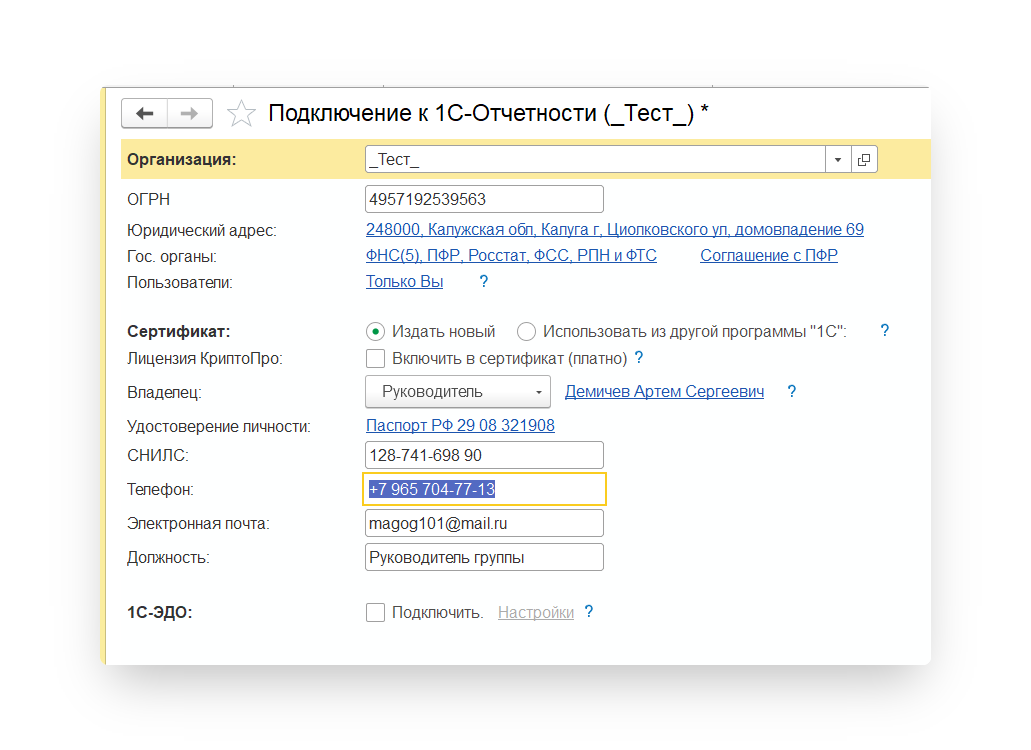This screenshot has width=1031, height=750.
Task: Expand the Организация dropdown arrow
Action: (x=838, y=159)
